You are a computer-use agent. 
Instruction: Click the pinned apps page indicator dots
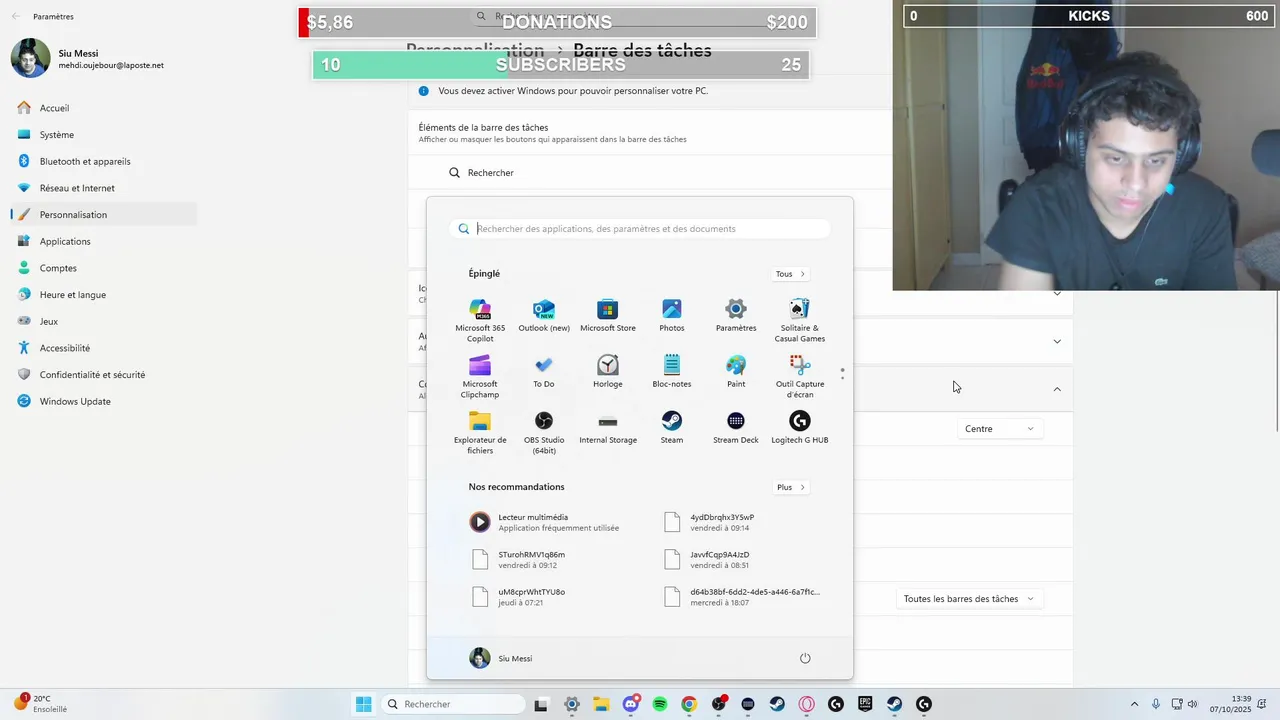pyautogui.click(x=842, y=373)
